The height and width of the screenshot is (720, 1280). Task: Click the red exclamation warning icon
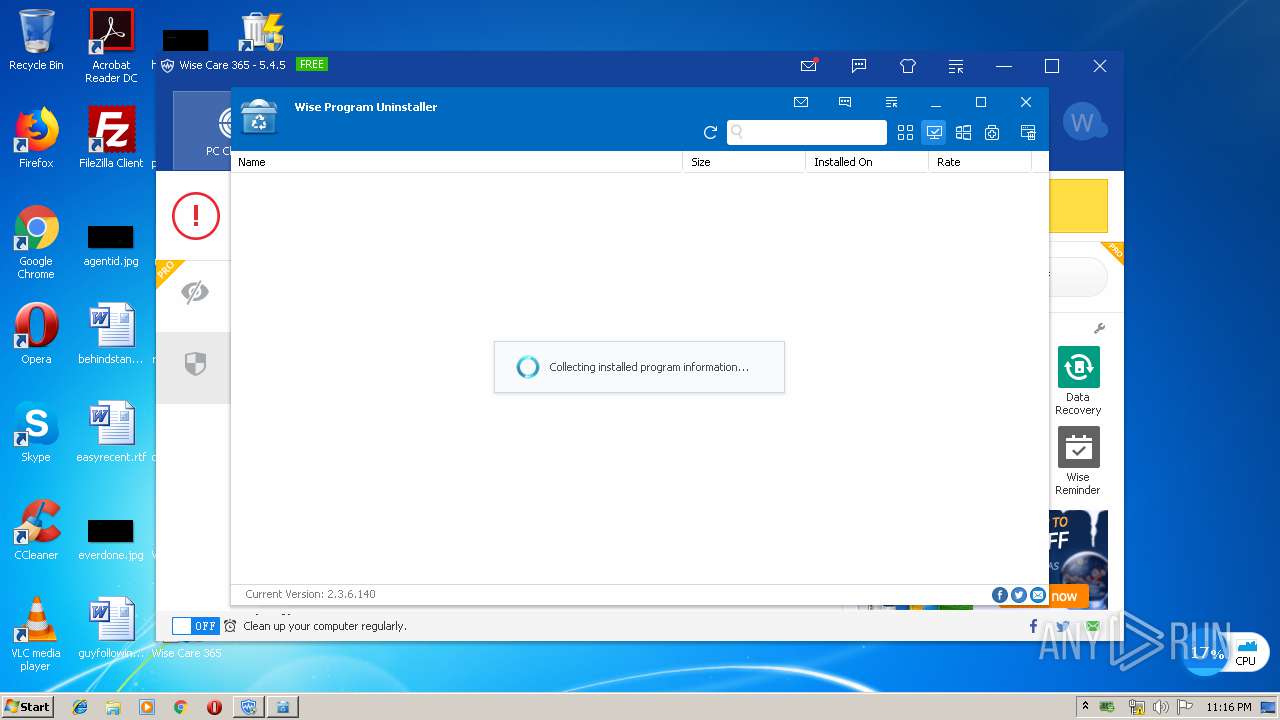(196, 215)
